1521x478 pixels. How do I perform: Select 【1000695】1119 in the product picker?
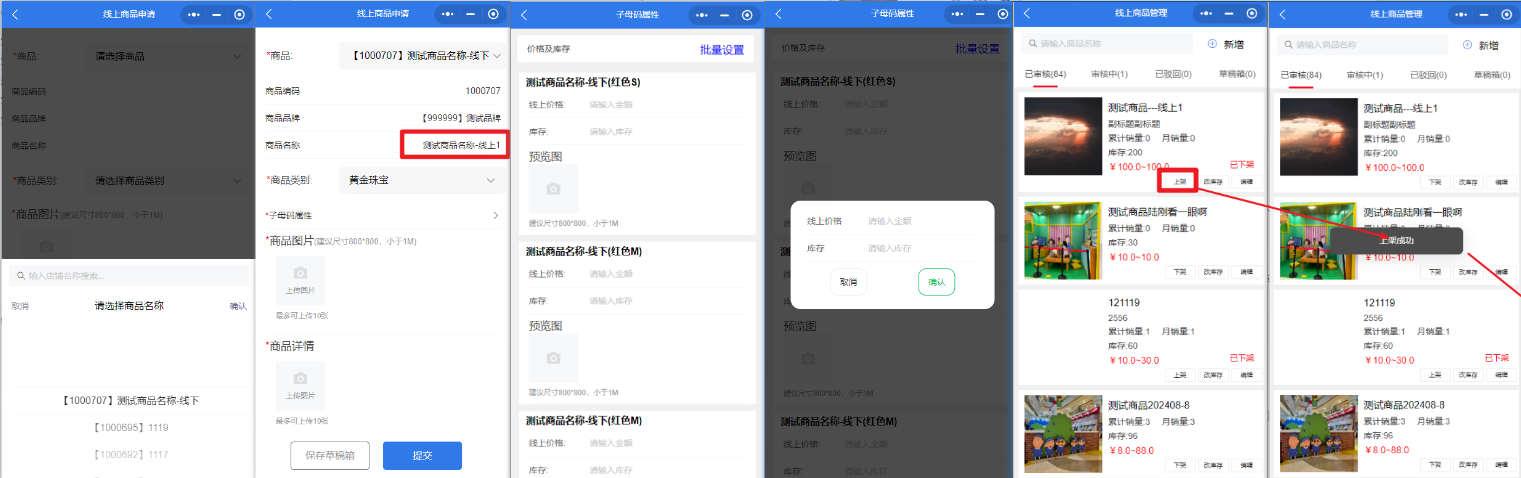pos(132,427)
